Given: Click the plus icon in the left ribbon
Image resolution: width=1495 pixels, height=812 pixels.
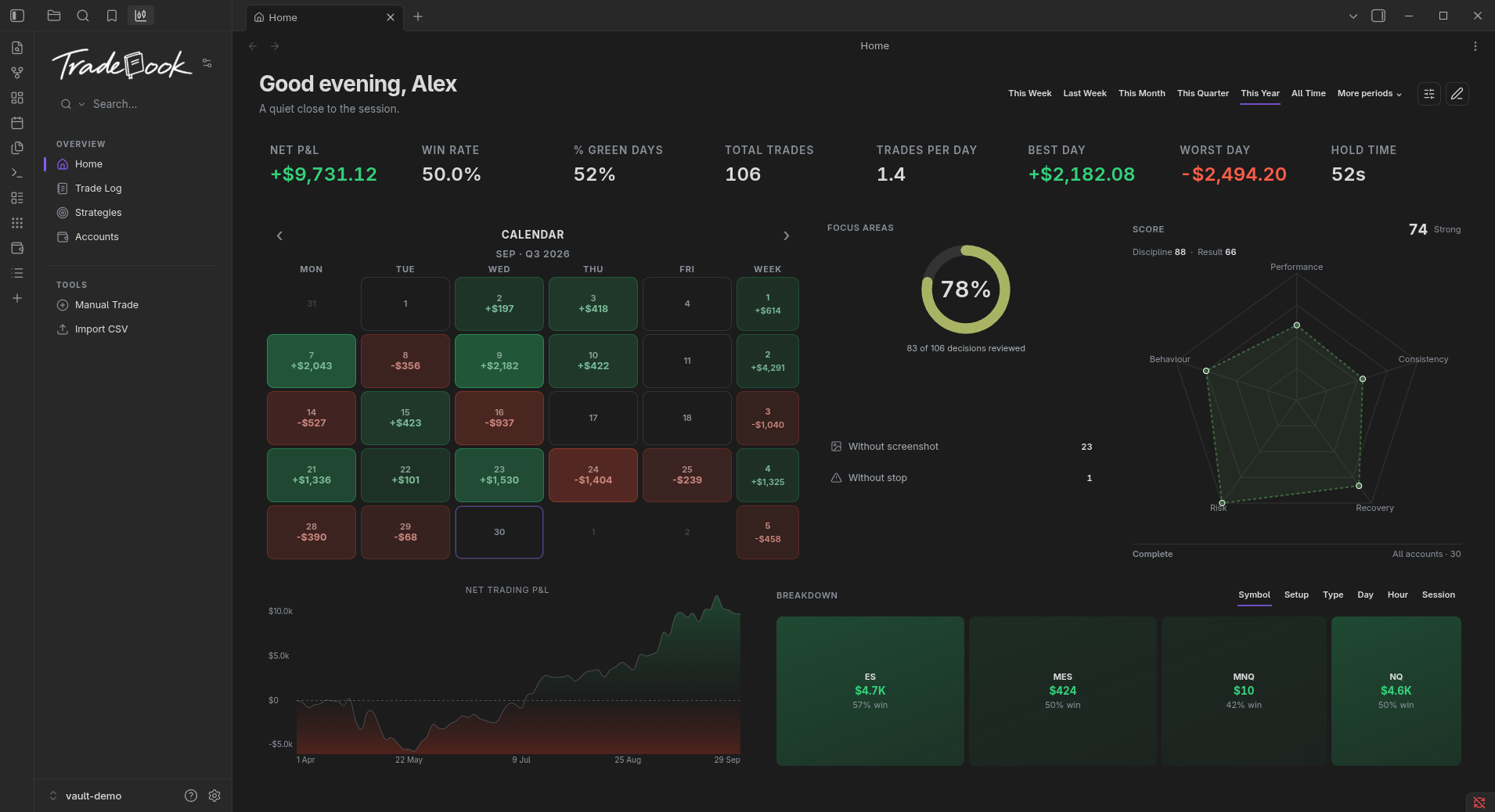Looking at the screenshot, I should pos(17,298).
